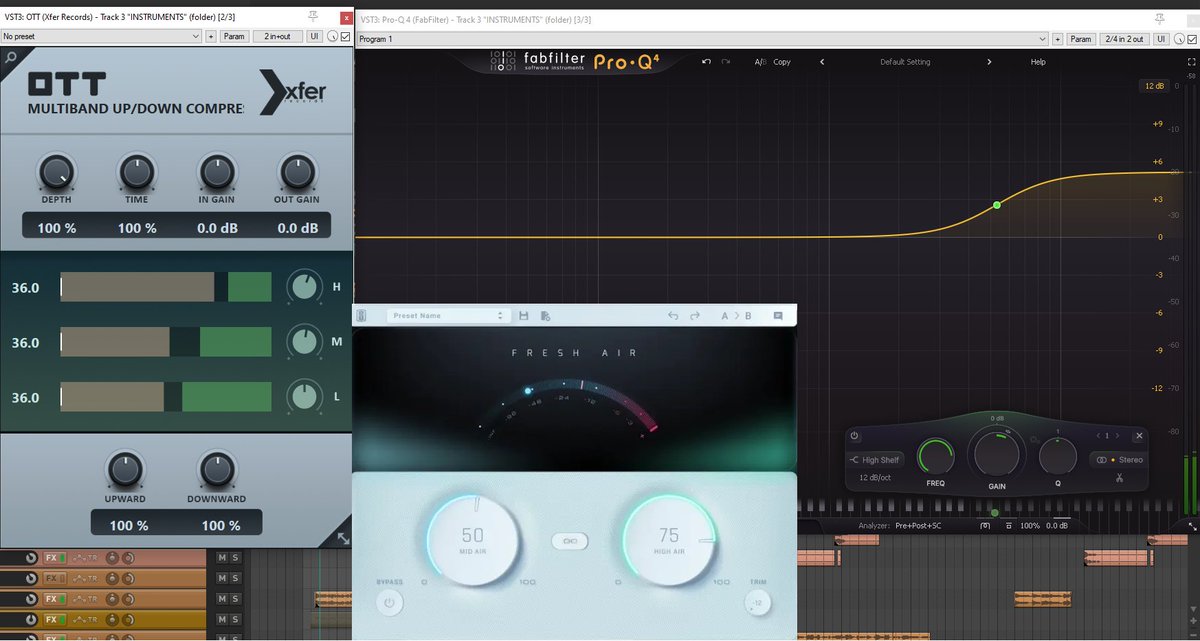Click the OTT resize arrows icon
Viewport: 1200px width, 641px height.
pyautogui.click(x=343, y=537)
